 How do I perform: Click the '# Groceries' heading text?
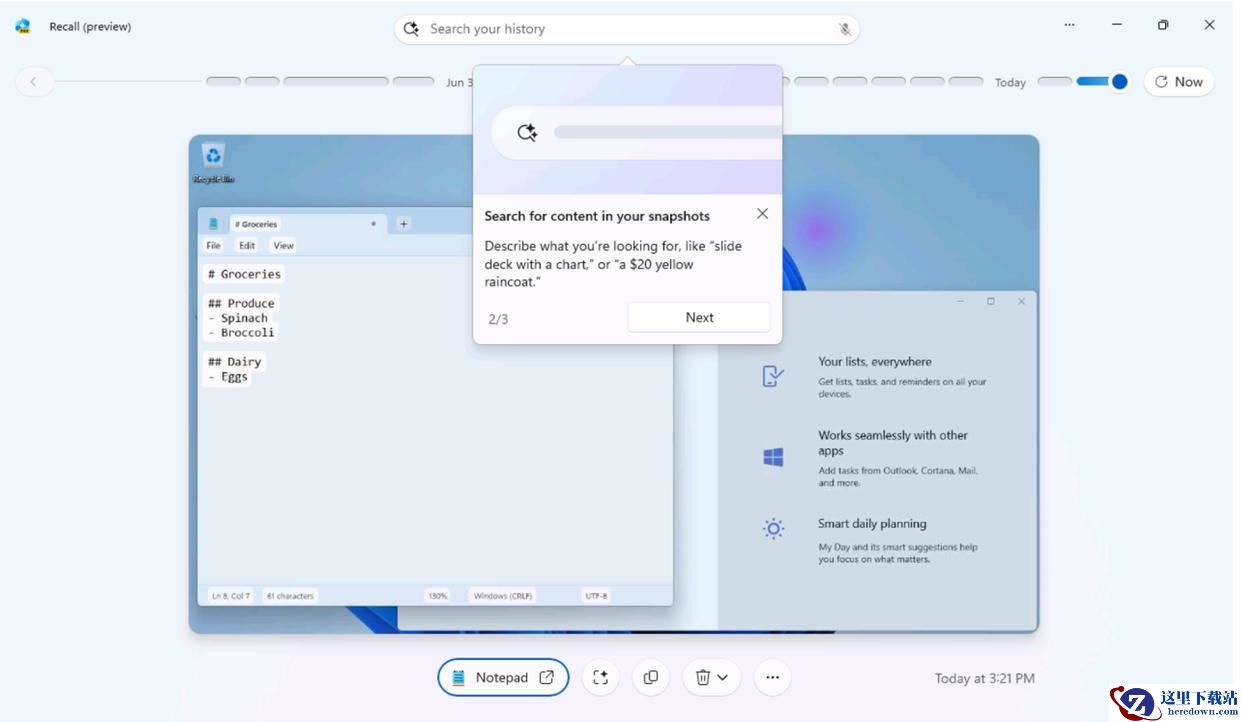pyautogui.click(x=244, y=274)
